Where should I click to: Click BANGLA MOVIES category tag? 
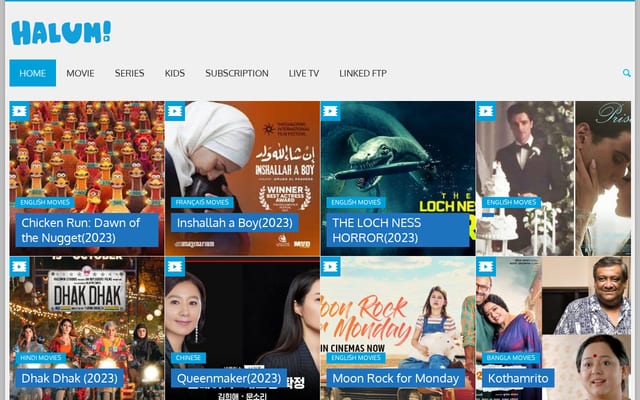(511, 358)
